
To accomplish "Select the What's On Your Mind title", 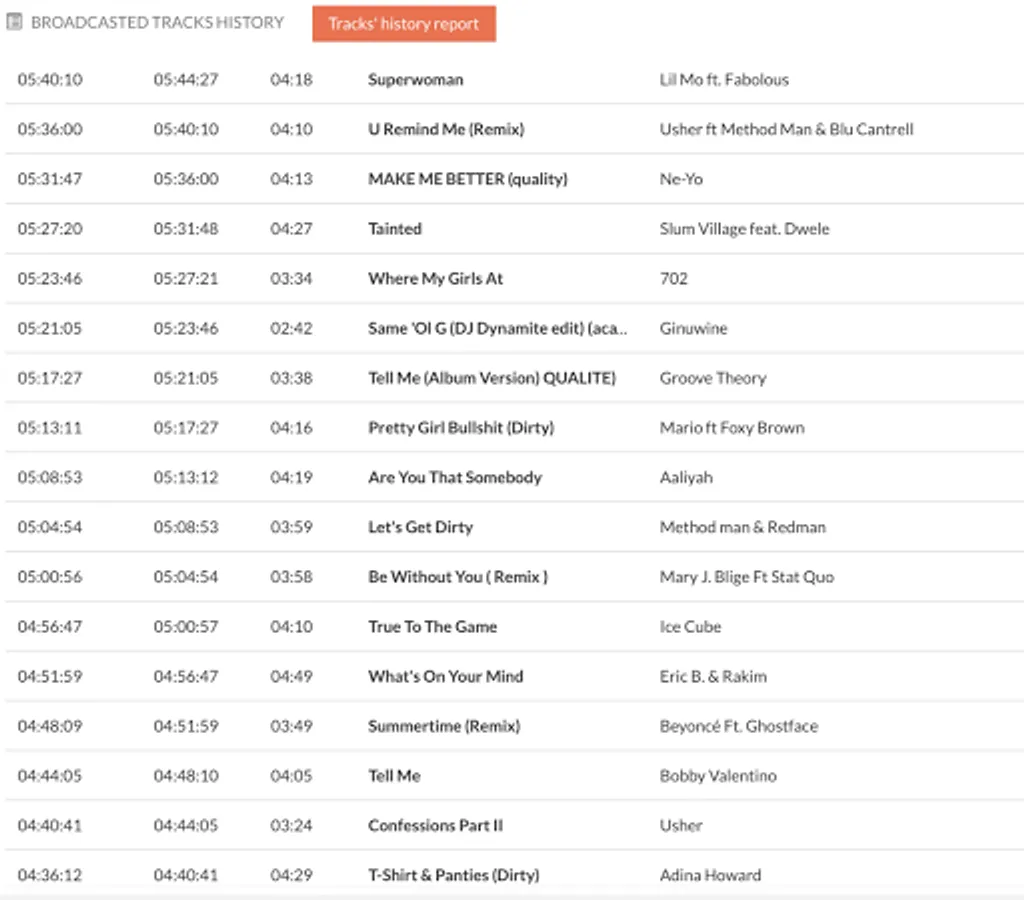I will (x=445, y=677).
